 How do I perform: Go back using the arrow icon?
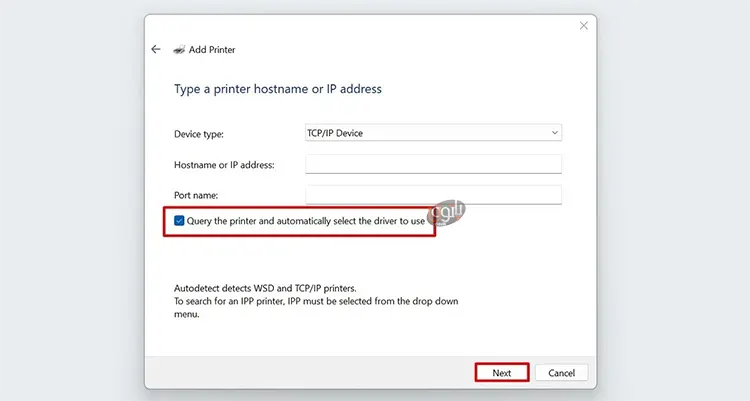(x=156, y=49)
